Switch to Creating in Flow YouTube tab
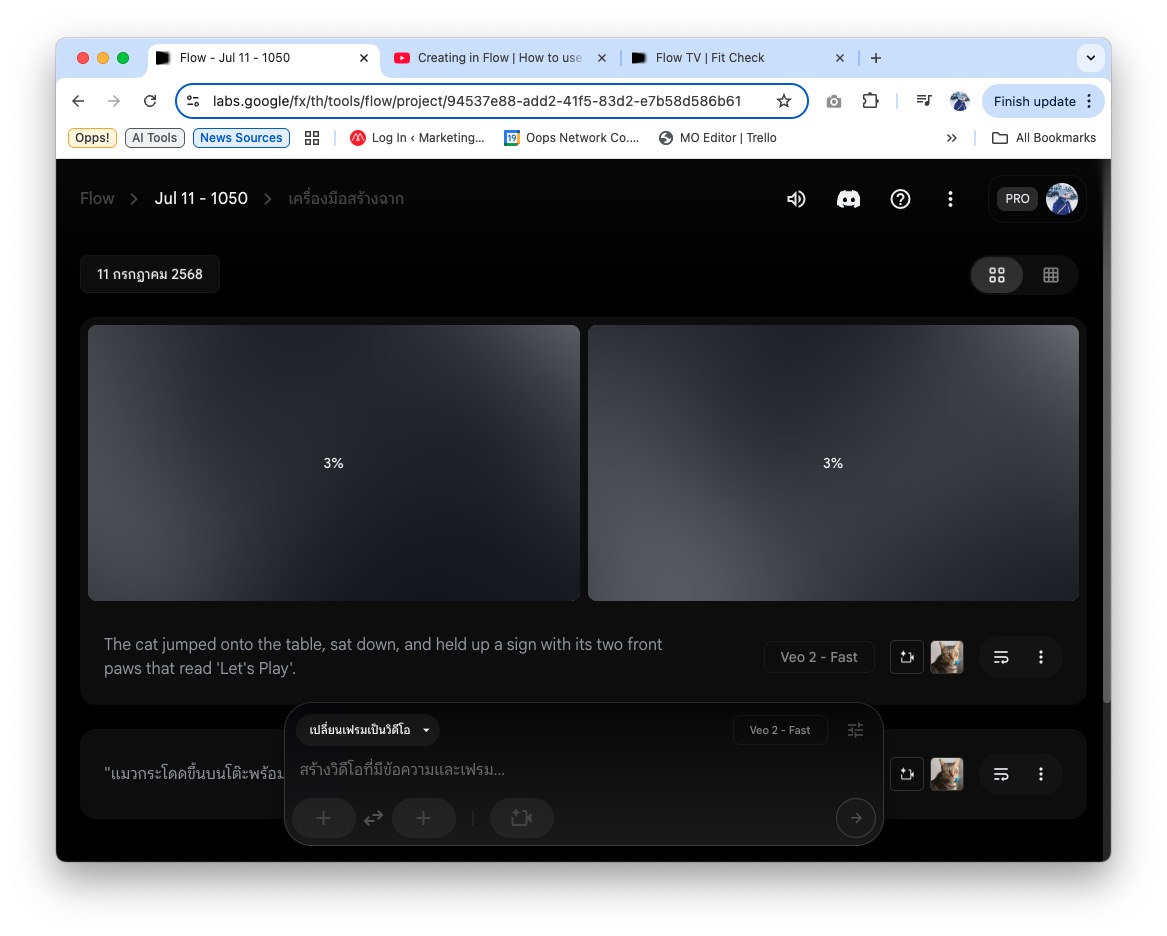Screen dimensions: 1167x936 click(499, 58)
